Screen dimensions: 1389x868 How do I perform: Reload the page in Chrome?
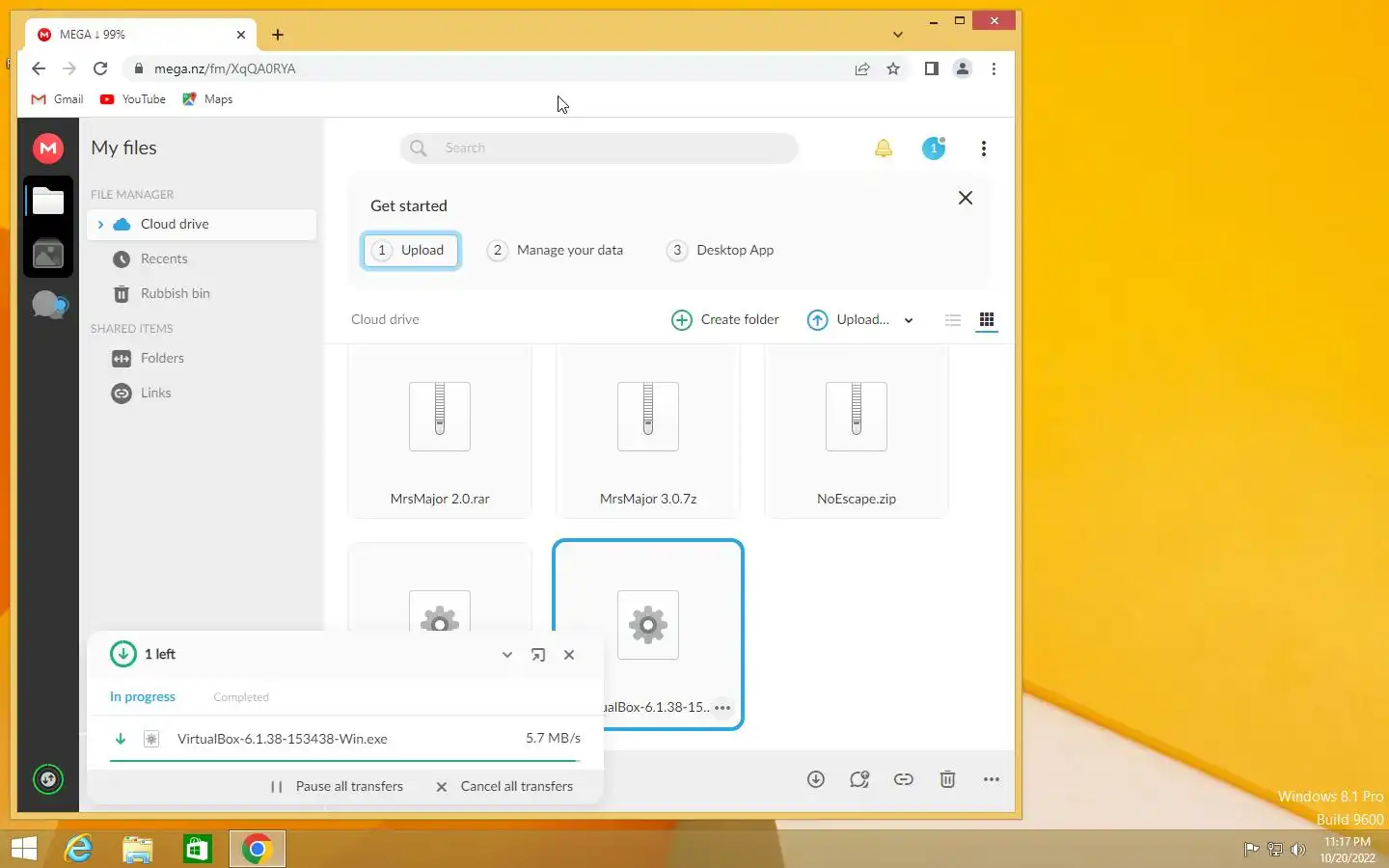100,68
